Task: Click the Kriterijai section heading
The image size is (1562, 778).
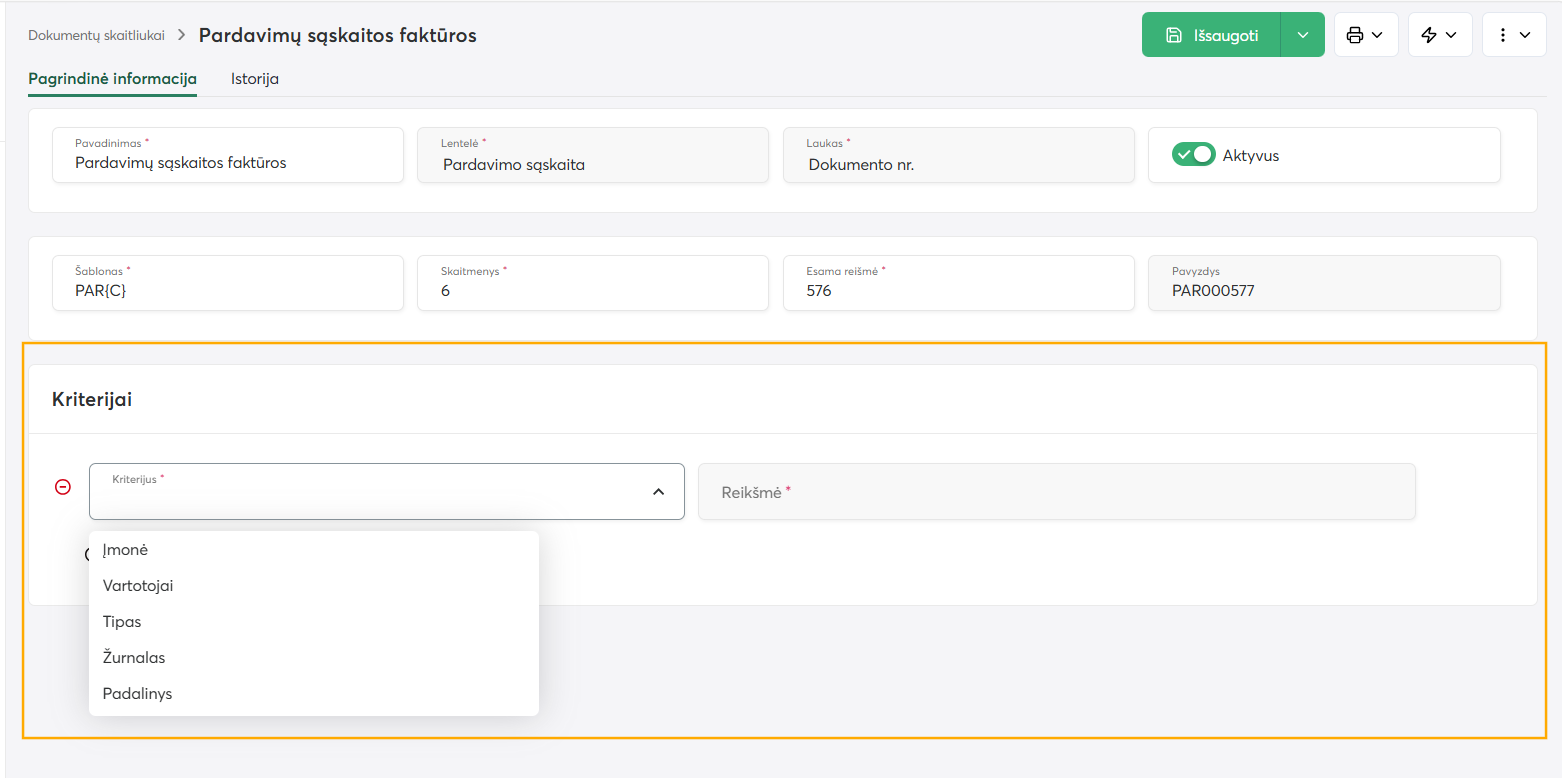Action: pos(92,399)
